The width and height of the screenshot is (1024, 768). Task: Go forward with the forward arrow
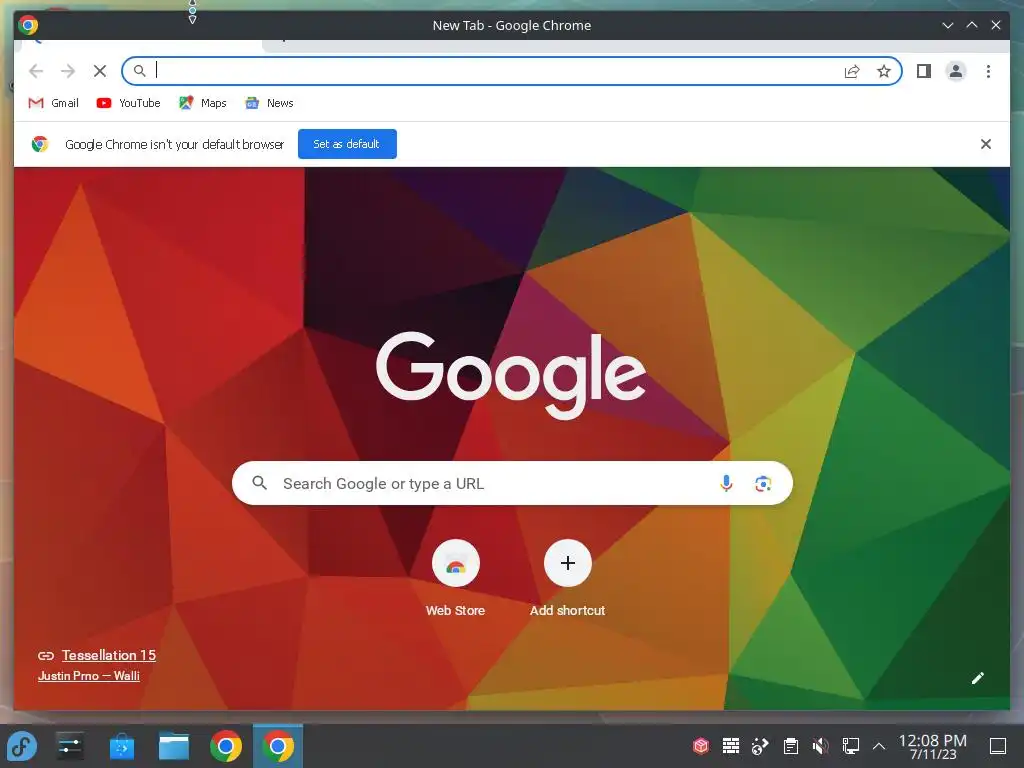(67, 71)
